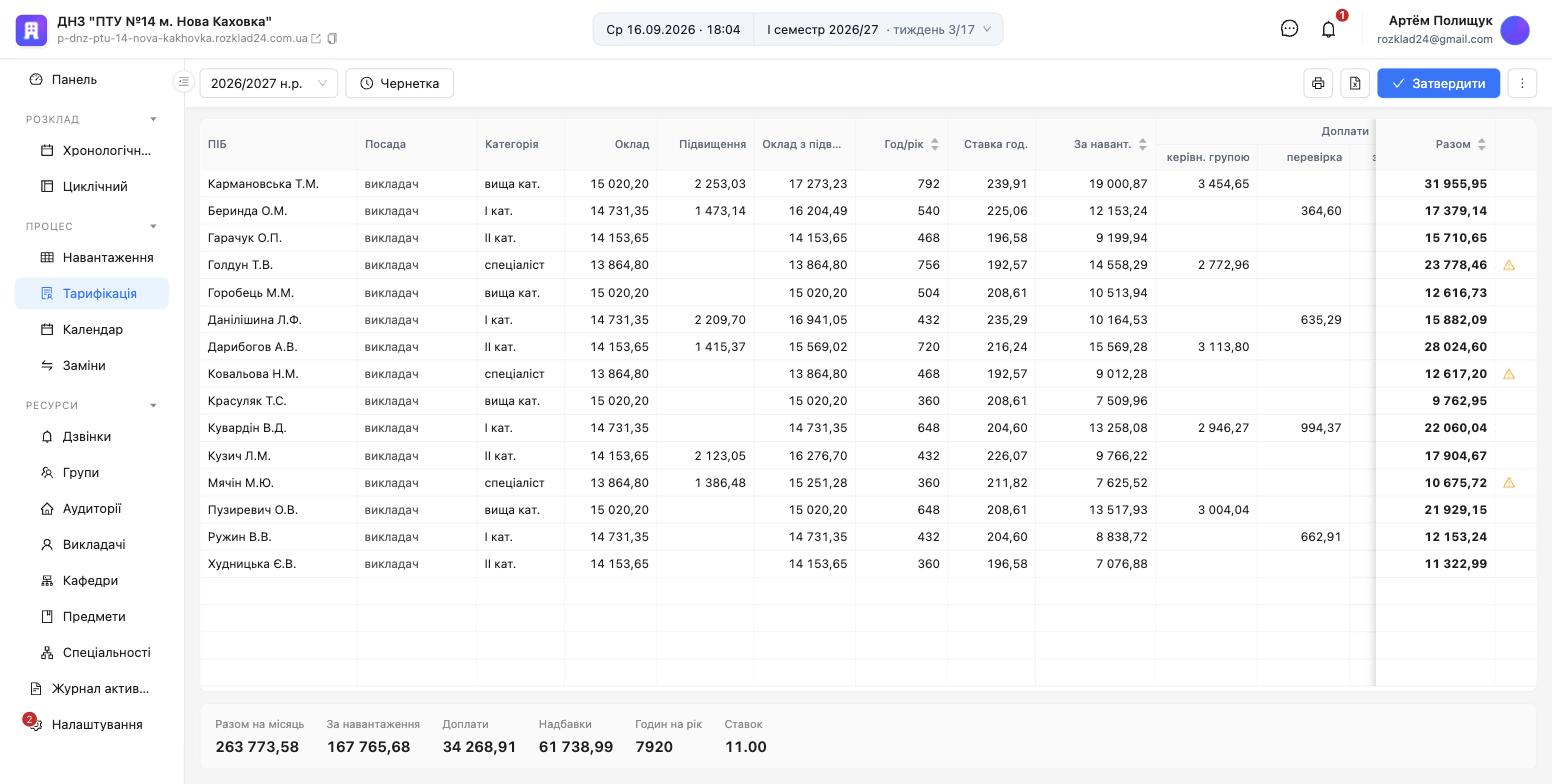
Task: Collapse the РОЗКЛАД sidebar section
Action: point(153,119)
